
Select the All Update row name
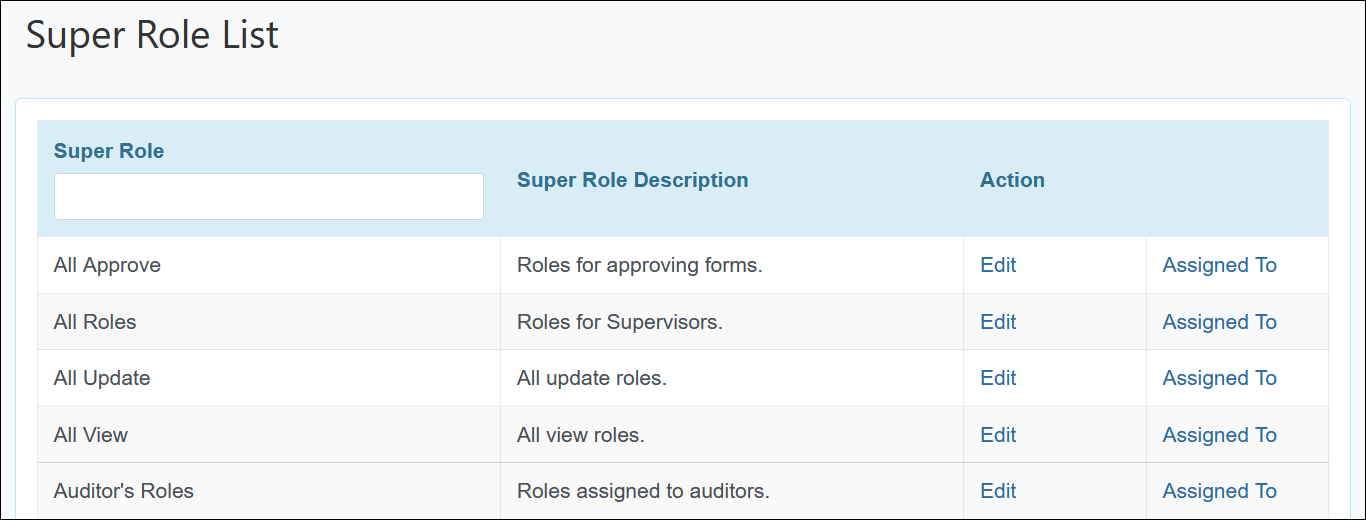click(102, 378)
